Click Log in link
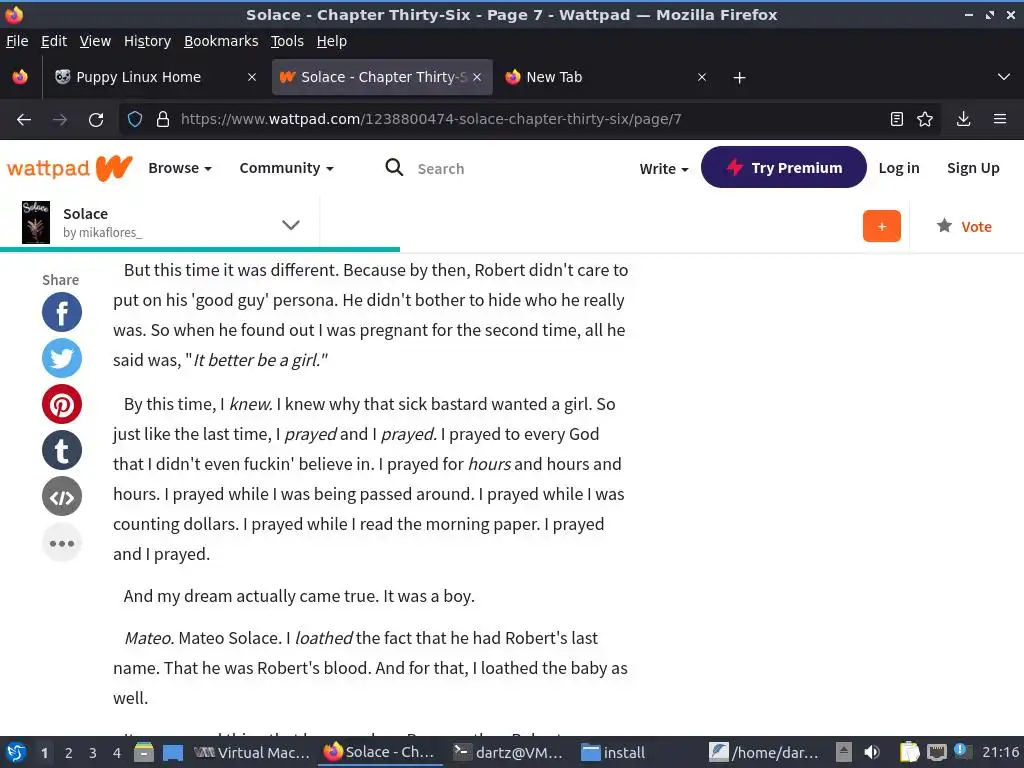1024x768 pixels. point(899,168)
